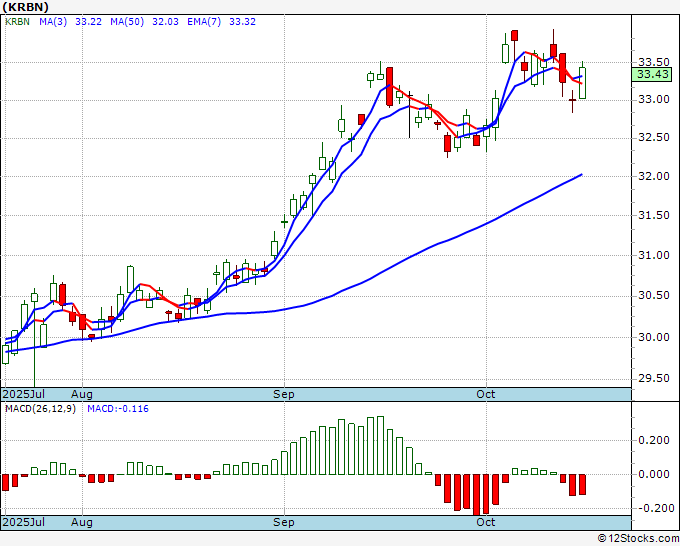
Task: Click the 0.000 MACD axis label
Action: click(654, 474)
